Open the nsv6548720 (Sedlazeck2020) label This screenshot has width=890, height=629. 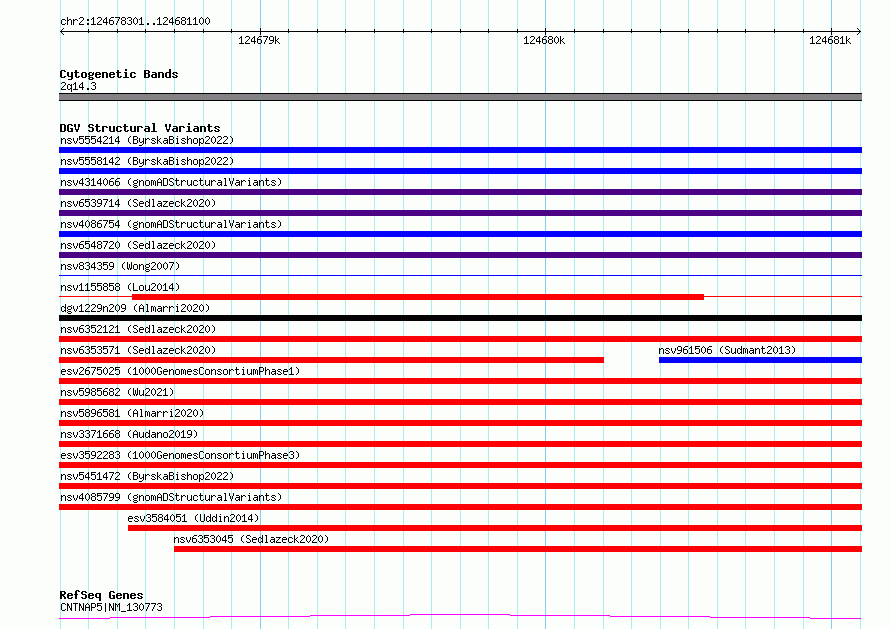tap(138, 245)
